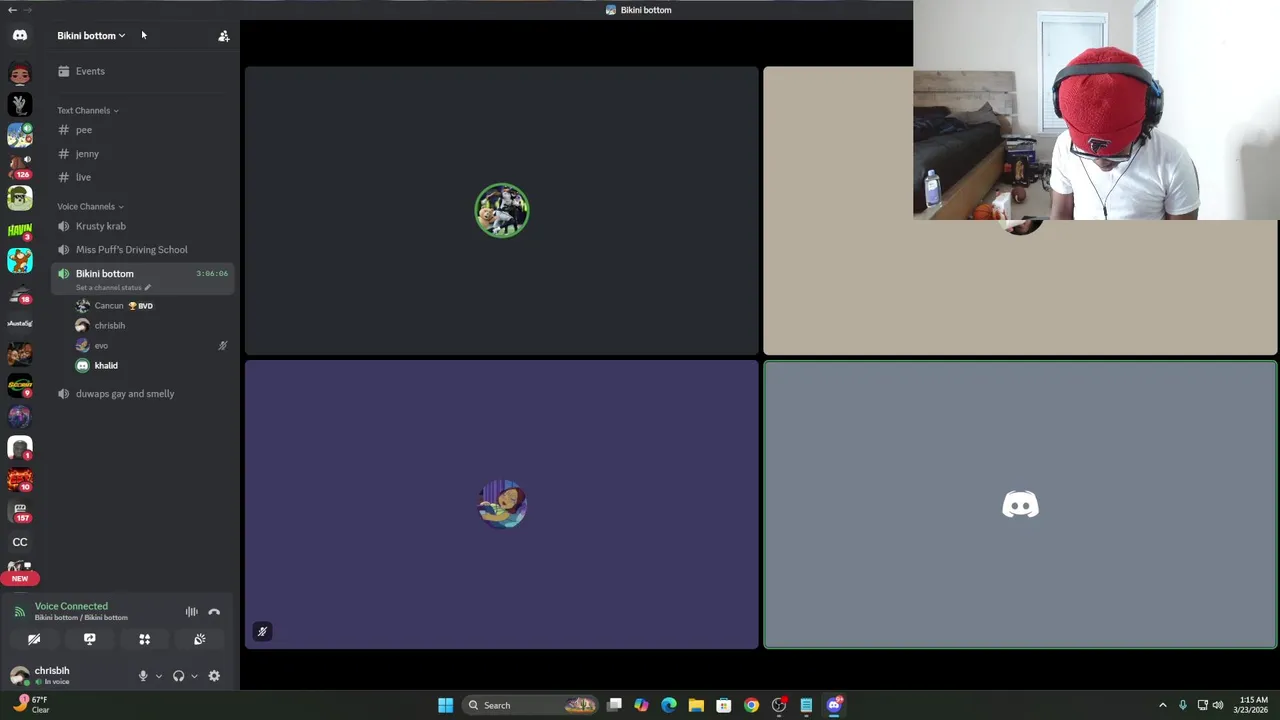This screenshot has height=720, width=1280.
Task: Open noise suppression waveform icon
Action: 191,612
